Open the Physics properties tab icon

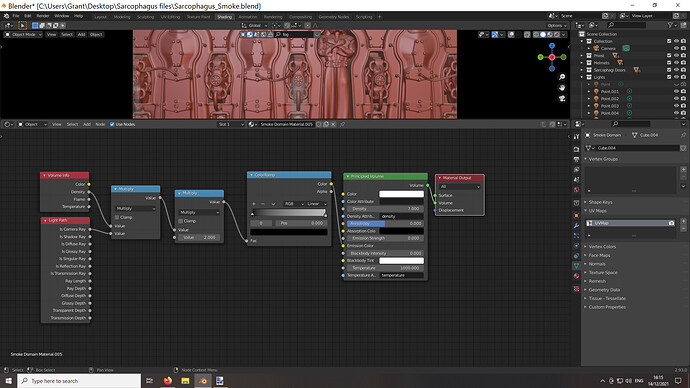point(576,246)
